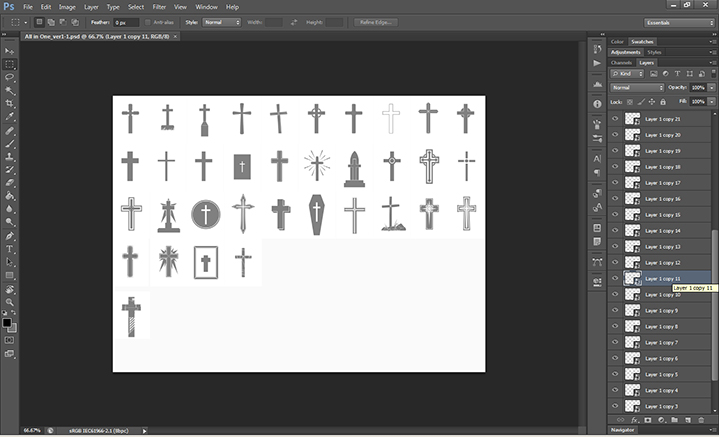
Task: Select the Type tool
Action: (10, 248)
